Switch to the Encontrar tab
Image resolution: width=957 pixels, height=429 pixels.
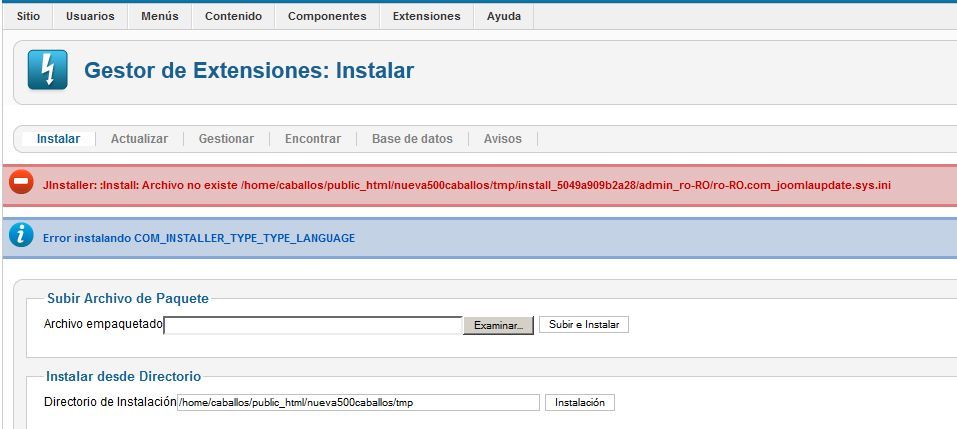(x=312, y=139)
